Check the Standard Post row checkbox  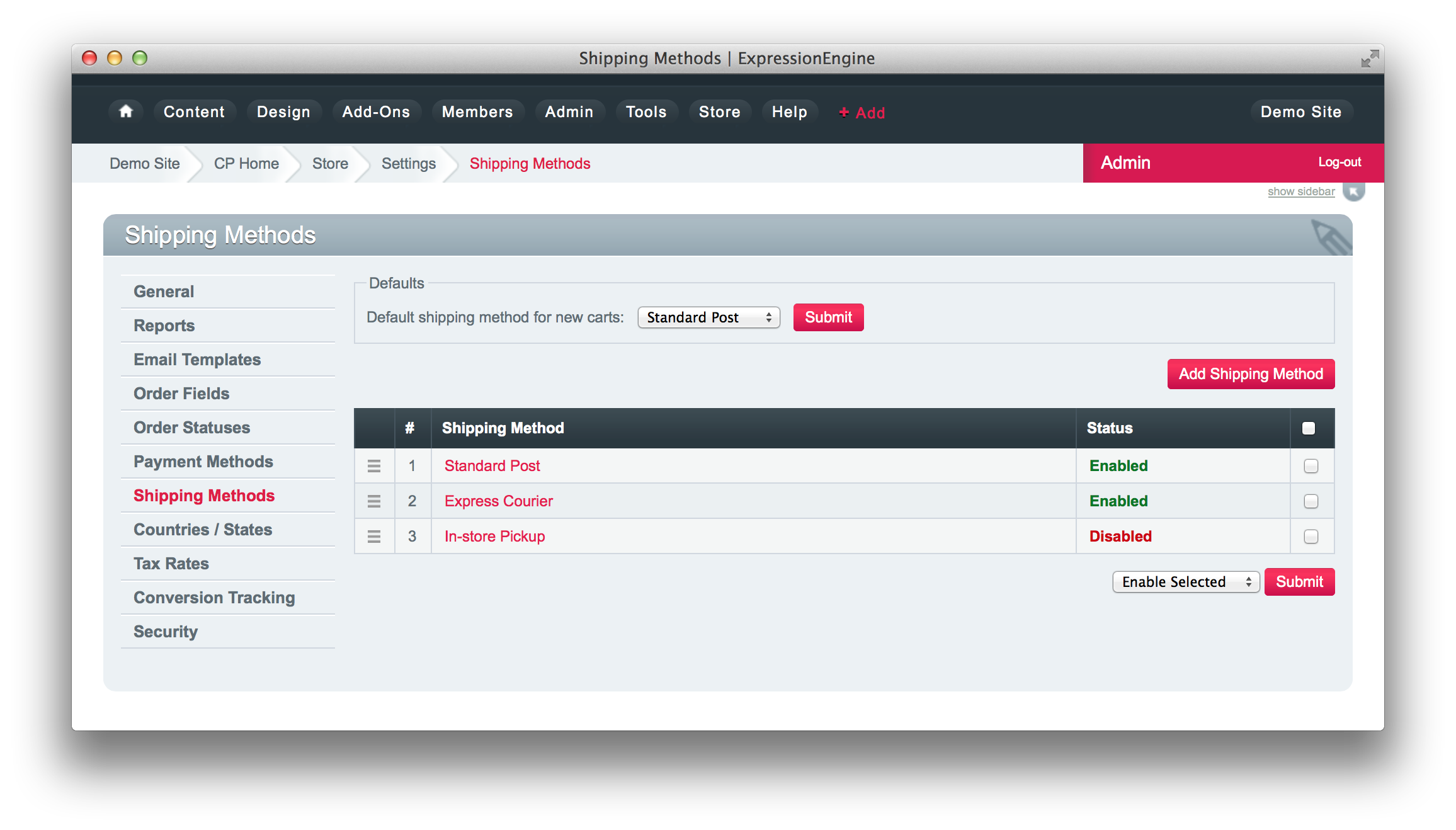point(1311,466)
